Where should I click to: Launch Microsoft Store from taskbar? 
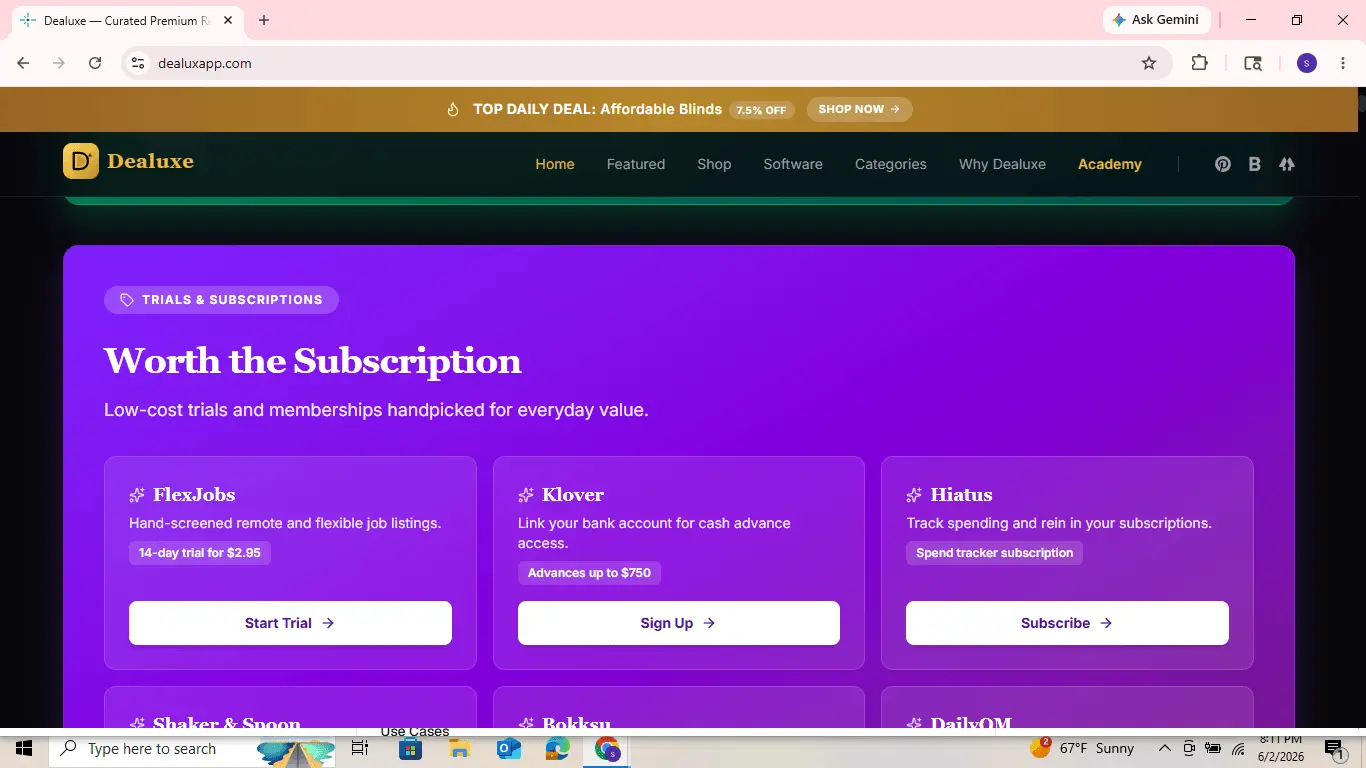click(x=410, y=748)
